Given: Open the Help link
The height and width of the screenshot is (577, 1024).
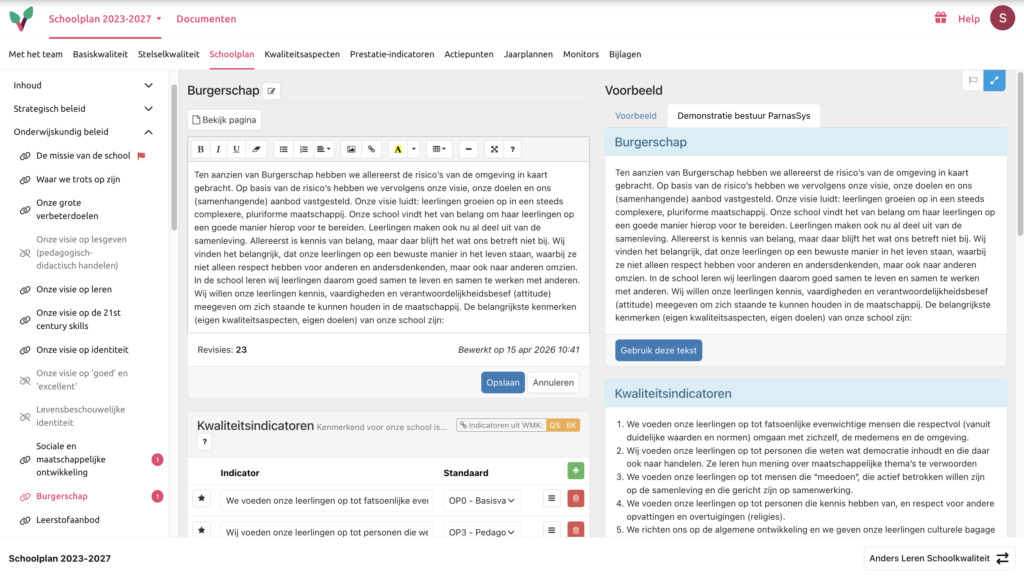Looking at the screenshot, I should pyautogui.click(x=969, y=19).
